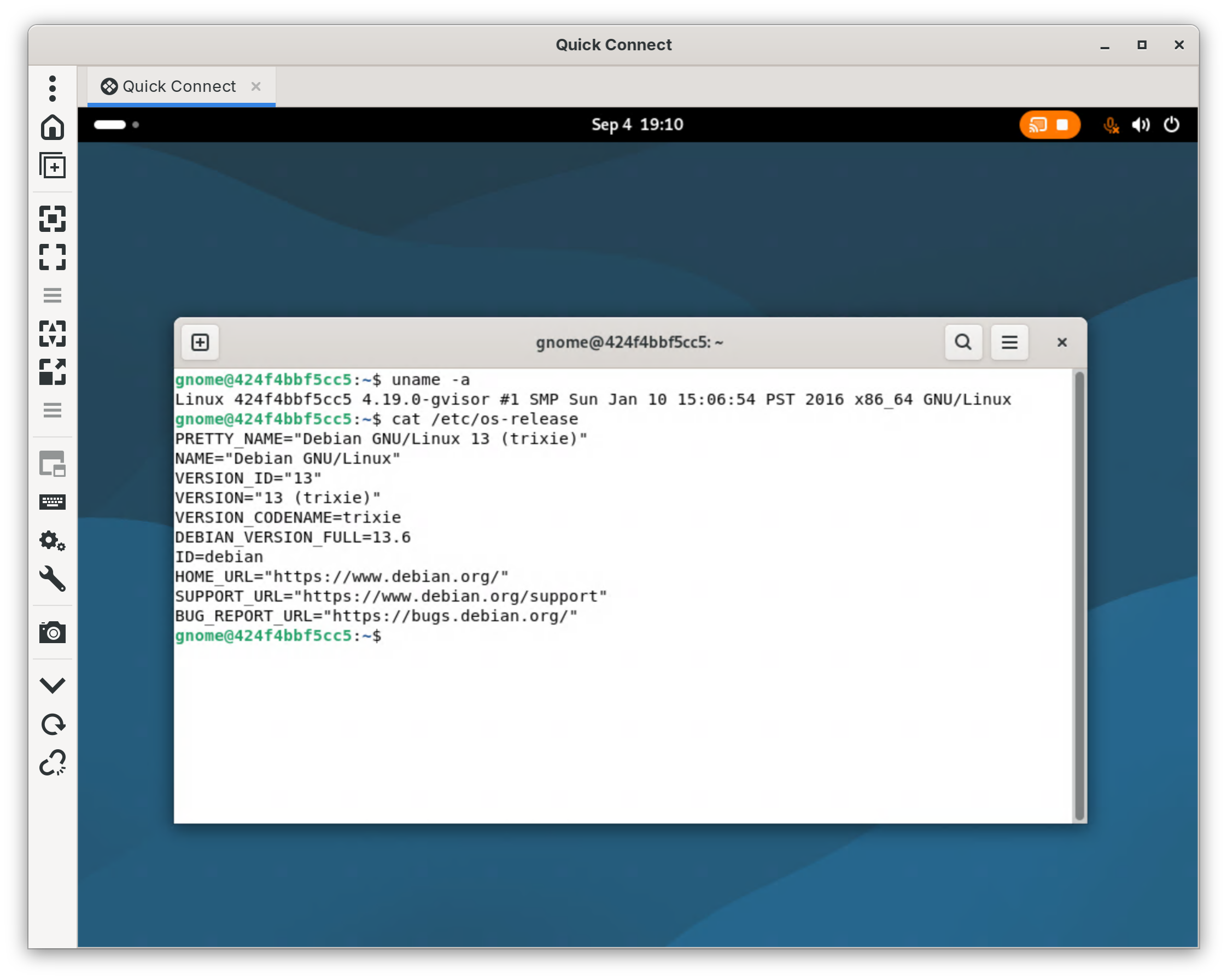The image size is (1227, 980).
Task: Click the orange screen sharing cast icon
Action: tap(1037, 125)
